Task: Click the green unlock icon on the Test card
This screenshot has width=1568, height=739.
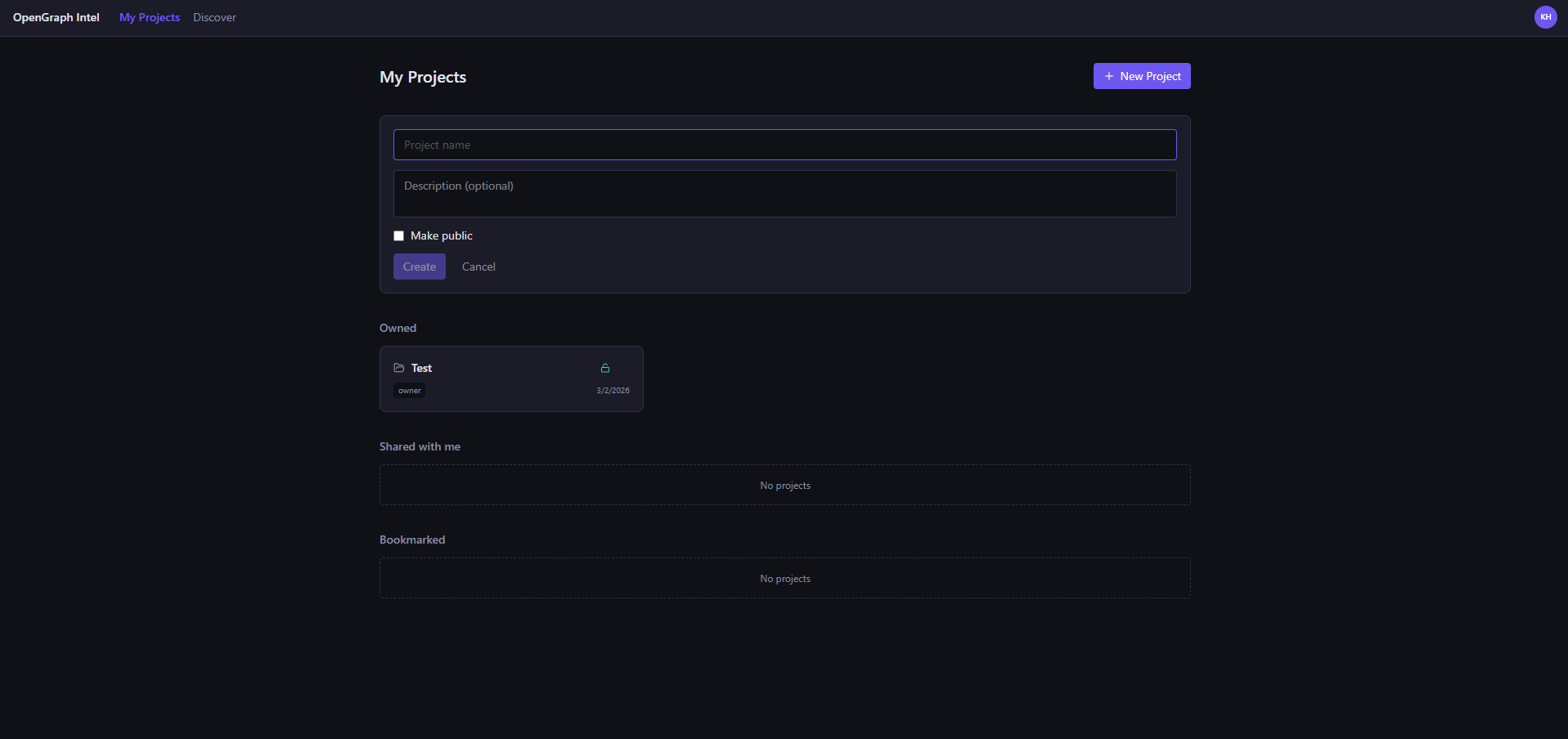Action: [605, 368]
